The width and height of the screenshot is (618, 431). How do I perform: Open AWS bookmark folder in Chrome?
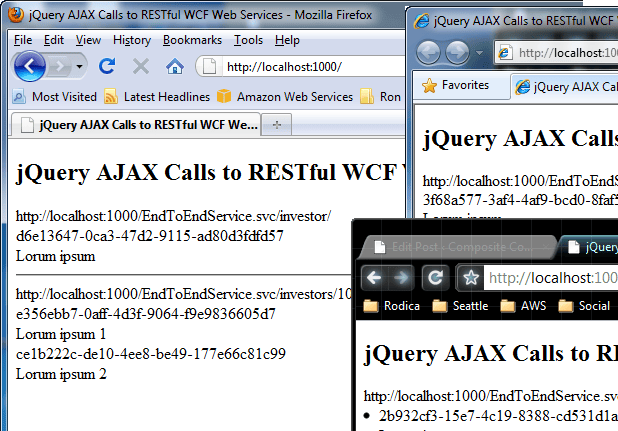tap(523, 306)
